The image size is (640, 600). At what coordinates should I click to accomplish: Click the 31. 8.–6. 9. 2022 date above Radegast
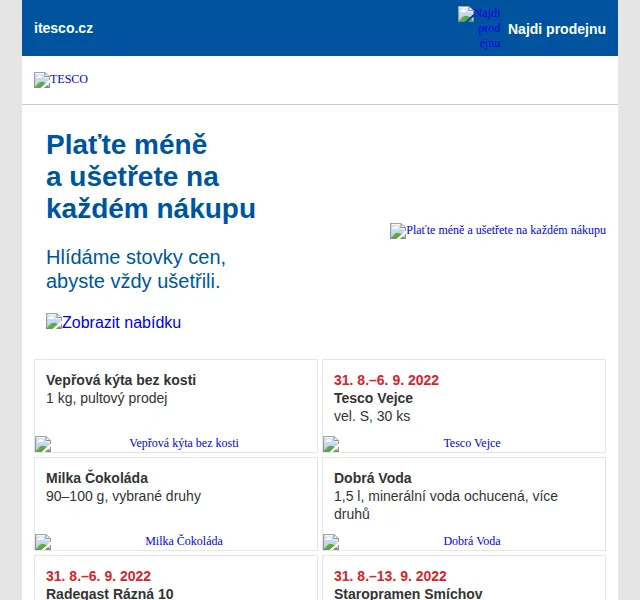click(x=98, y=576)
